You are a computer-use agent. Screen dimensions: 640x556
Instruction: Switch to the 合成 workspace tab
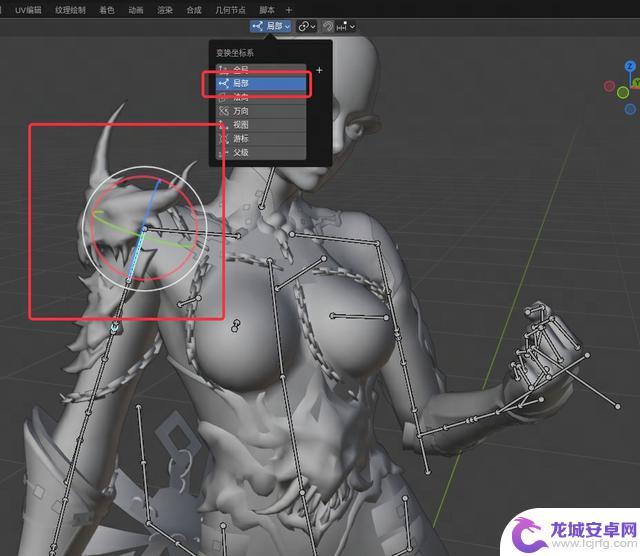(194, 10)
